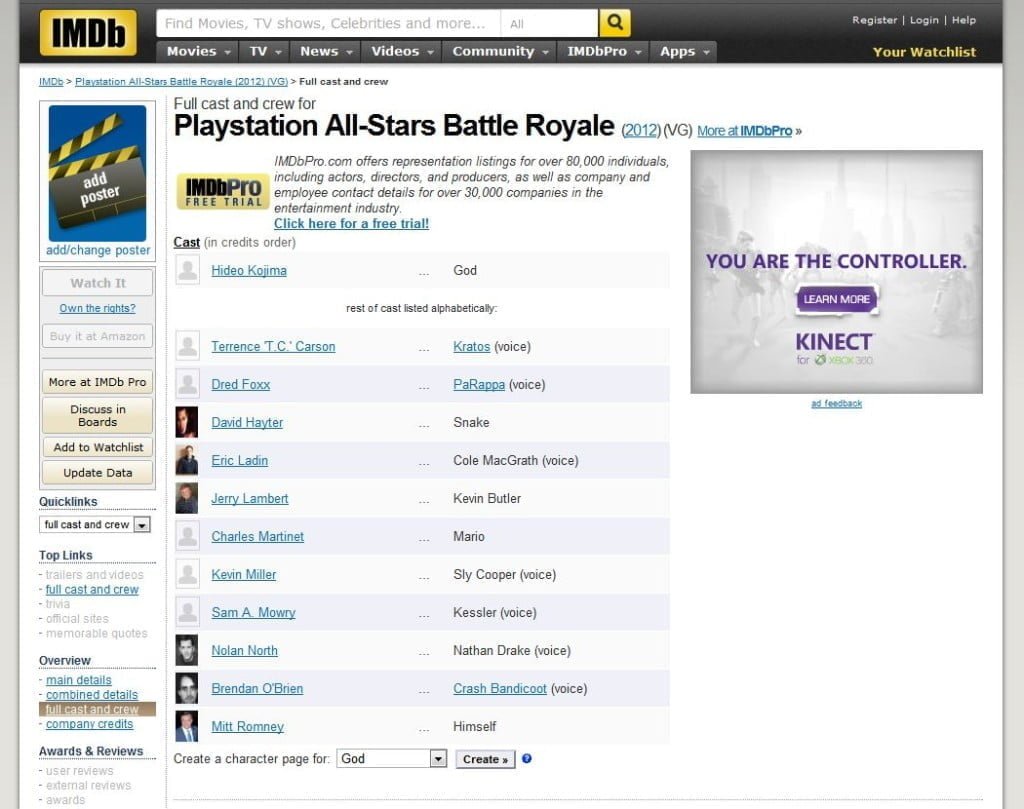The height and width of the screenshot is (809, 1024).
Task: Click the More at IMDb Pro sidebar button
Action: point(98,382)
